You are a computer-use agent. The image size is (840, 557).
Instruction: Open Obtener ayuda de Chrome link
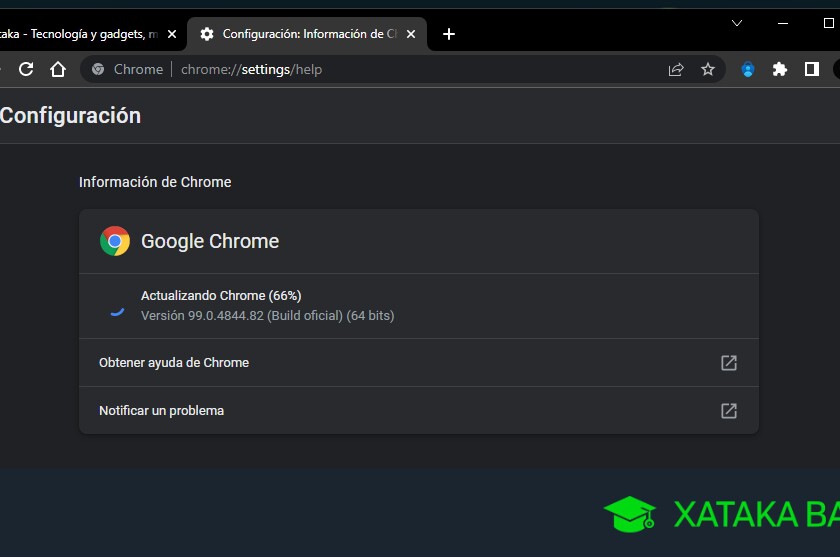(x=419, y=363)
